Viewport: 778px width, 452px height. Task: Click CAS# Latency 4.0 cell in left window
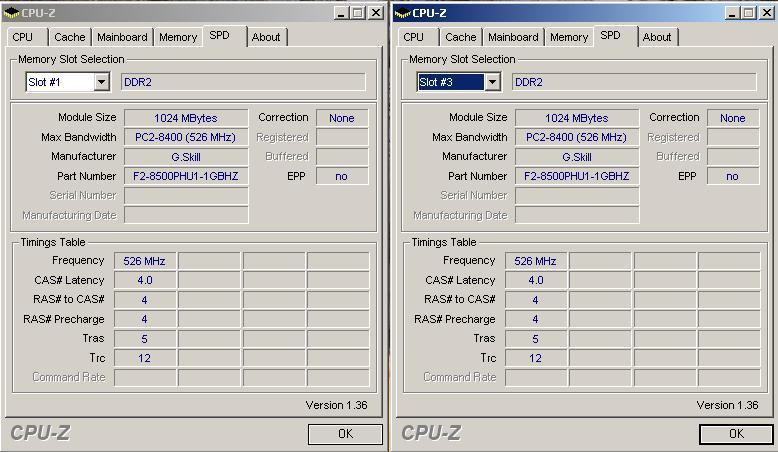(145, 280)
